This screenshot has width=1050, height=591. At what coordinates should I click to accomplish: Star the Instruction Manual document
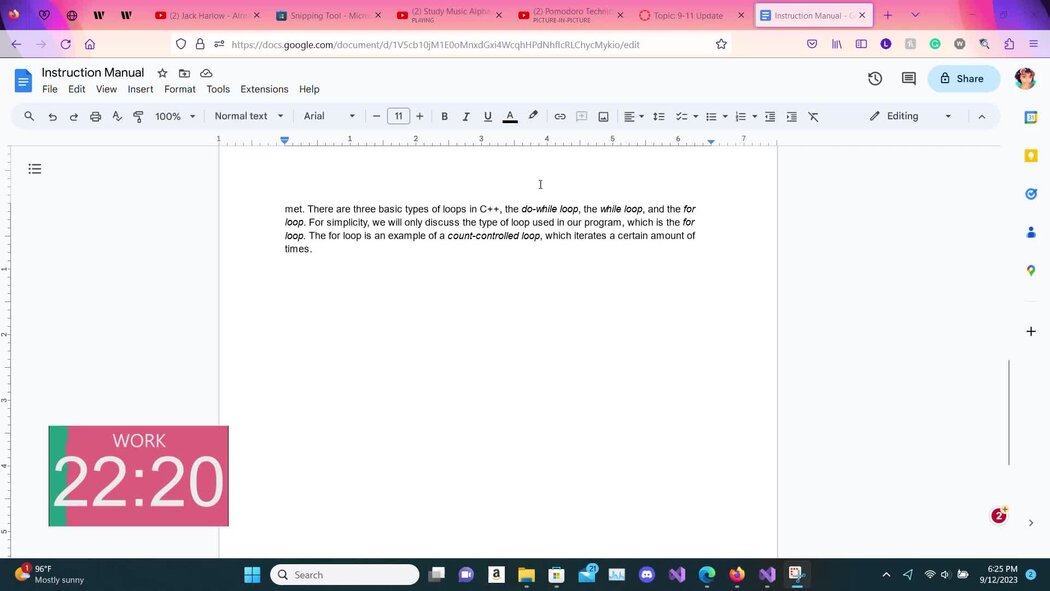[162, 73]
